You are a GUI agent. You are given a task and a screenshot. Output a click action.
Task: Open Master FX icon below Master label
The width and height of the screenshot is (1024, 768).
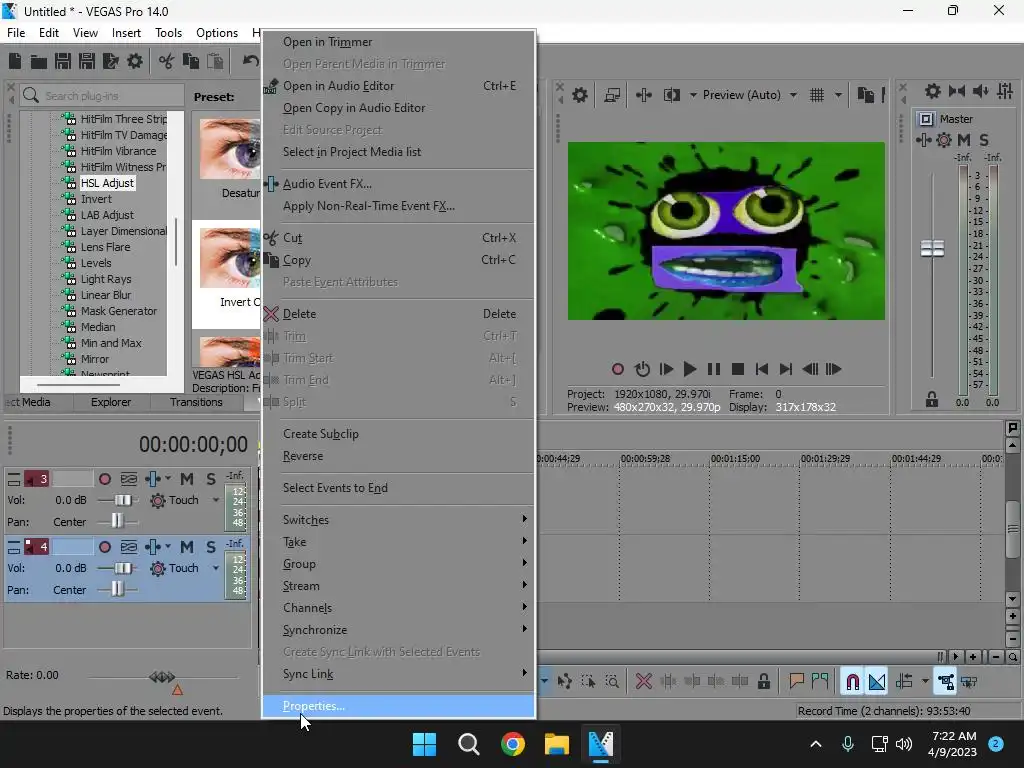(x=924, y=140)
